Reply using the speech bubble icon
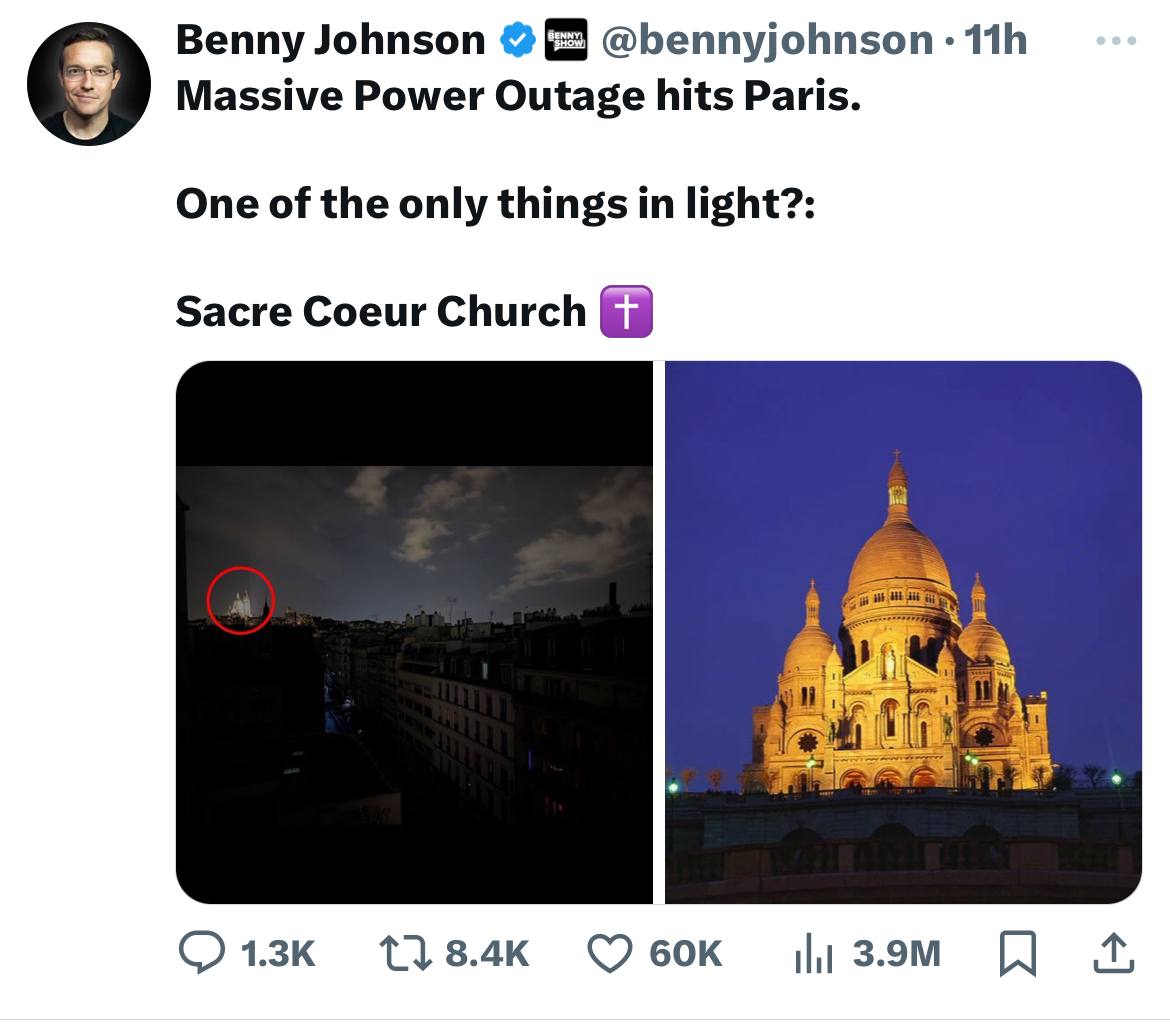The width and height of the screenshot is (1170, 1026). coord(201,953)
